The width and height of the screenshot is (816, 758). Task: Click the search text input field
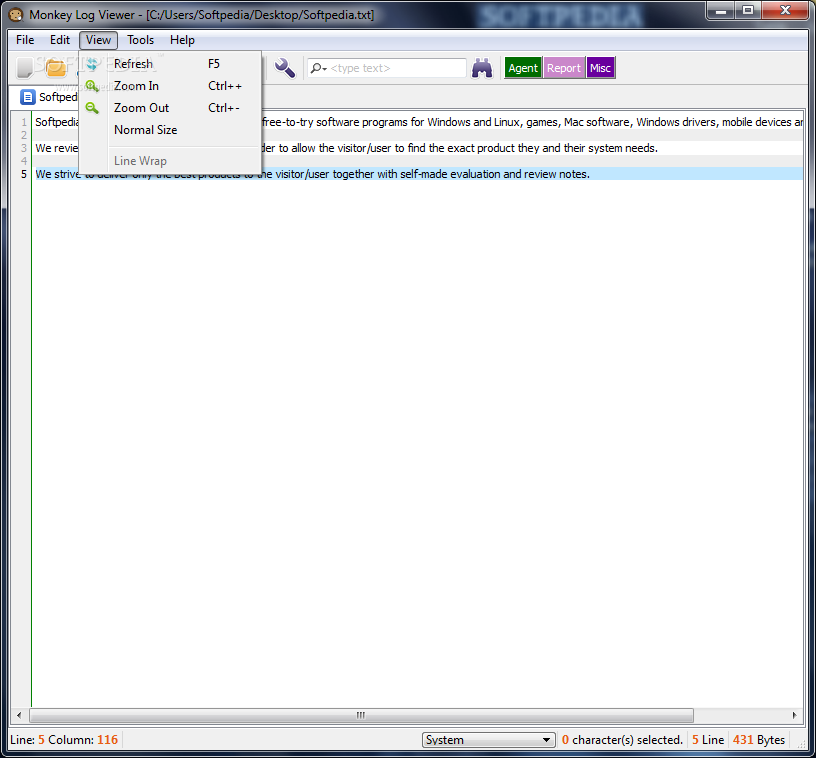(387, 68)
